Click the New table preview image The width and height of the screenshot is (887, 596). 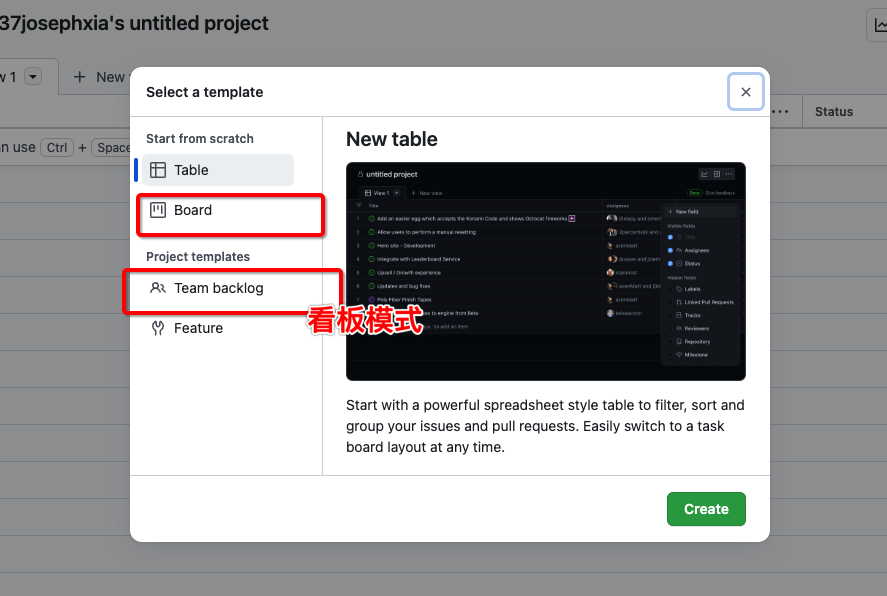(x=545, y=271)
